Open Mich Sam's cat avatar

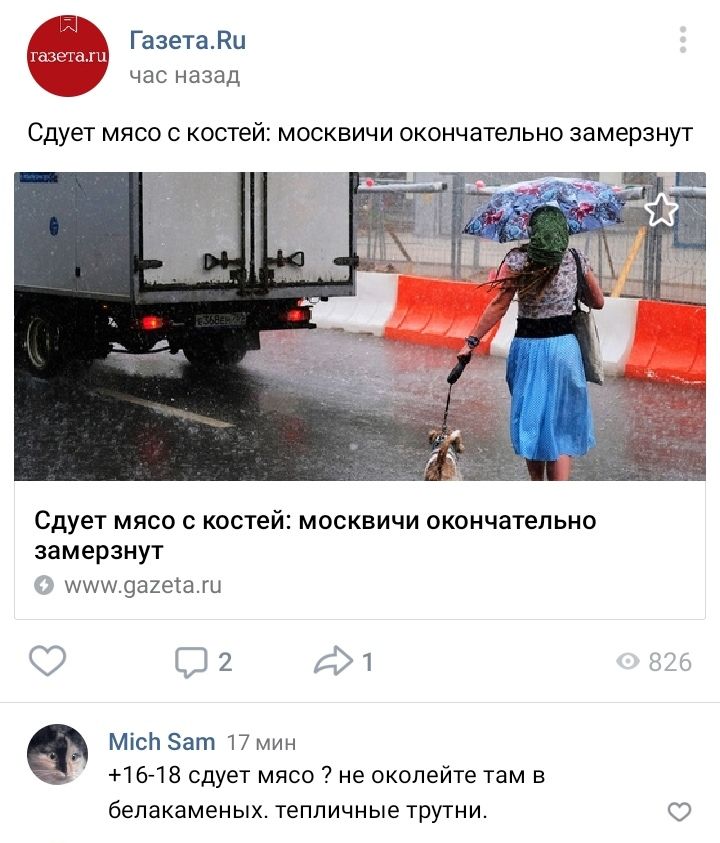point(58,754)
